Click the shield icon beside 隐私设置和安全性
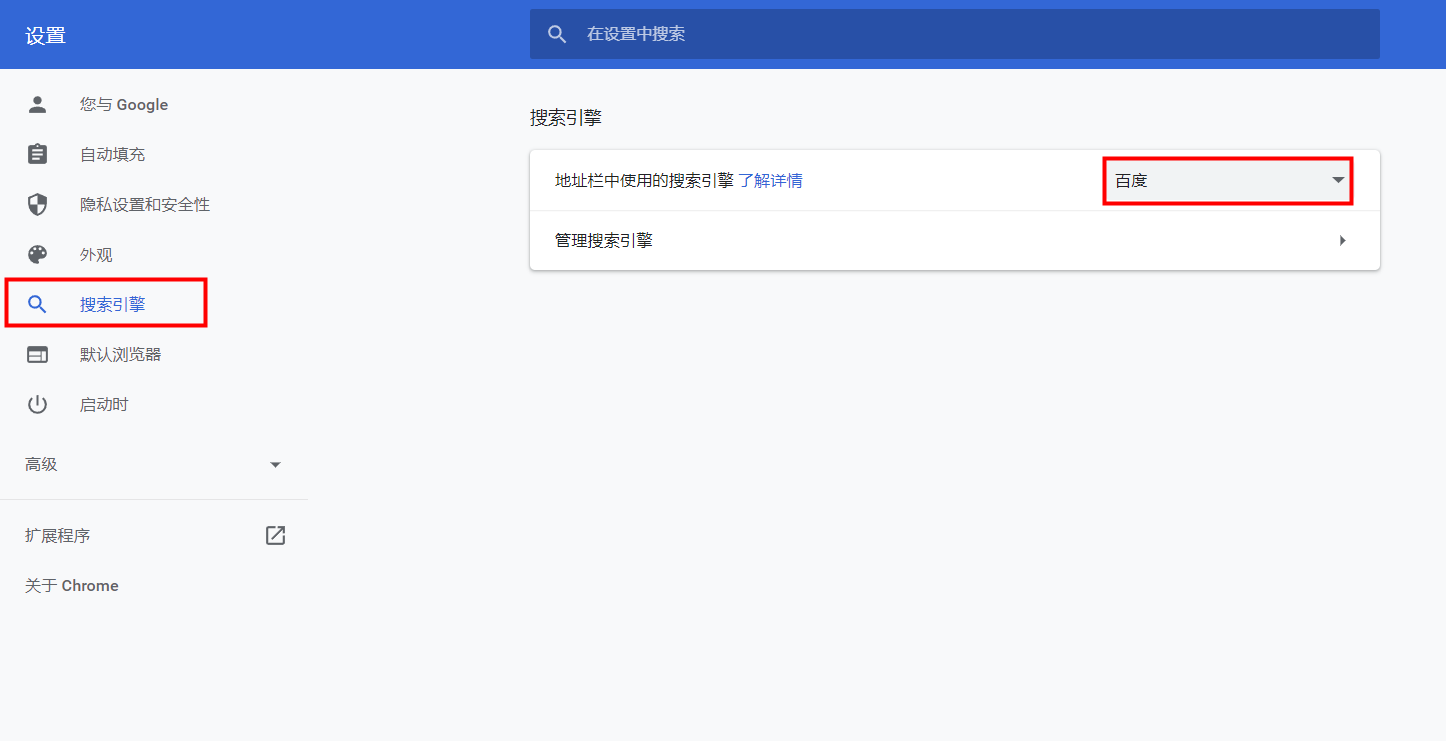Viewport: 1446px width, 741px height. point(37,204)
